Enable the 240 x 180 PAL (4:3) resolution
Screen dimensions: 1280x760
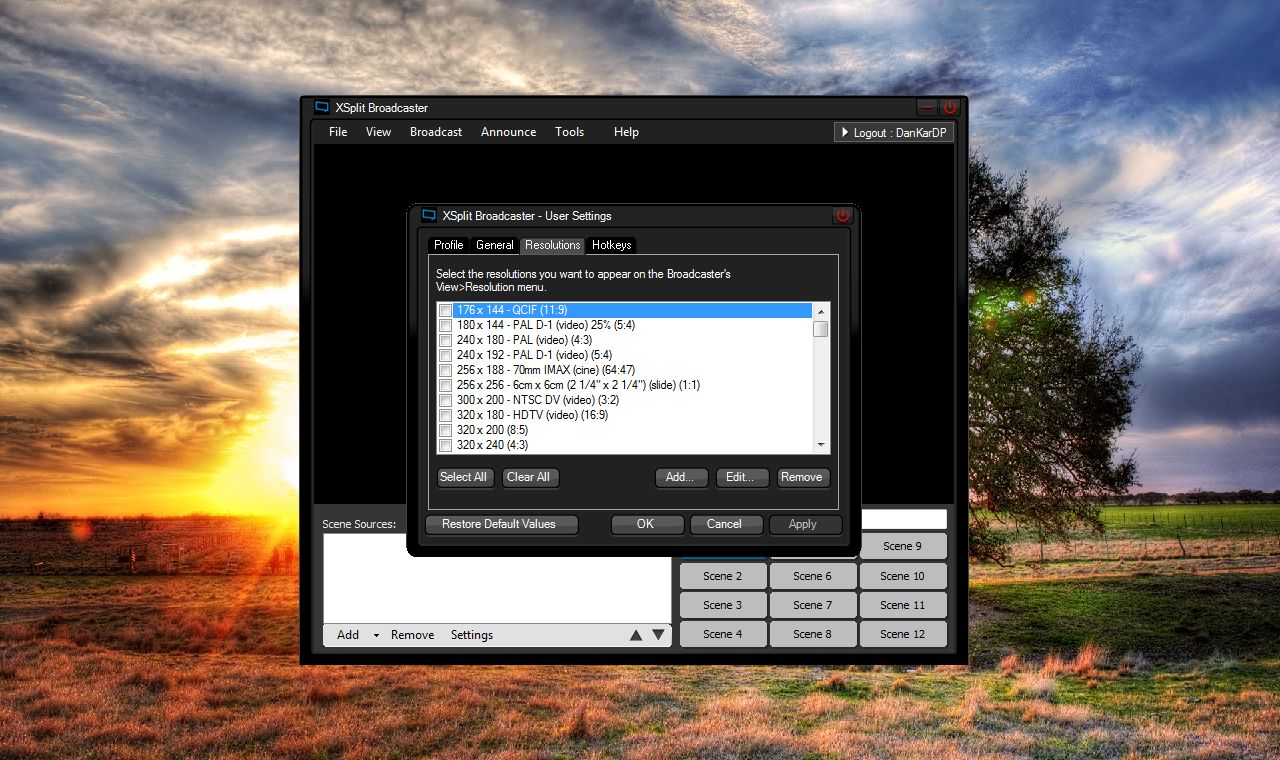click(445, 341)
